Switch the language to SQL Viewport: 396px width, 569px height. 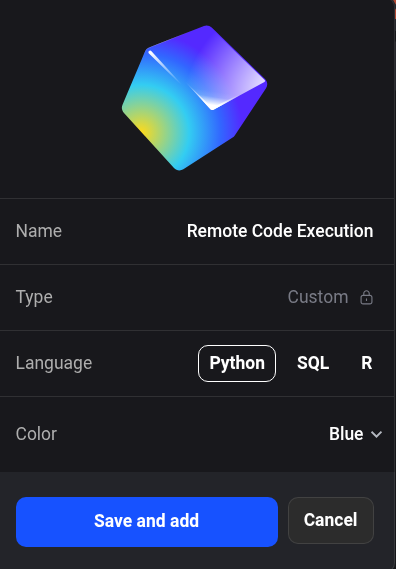[313, 363]
